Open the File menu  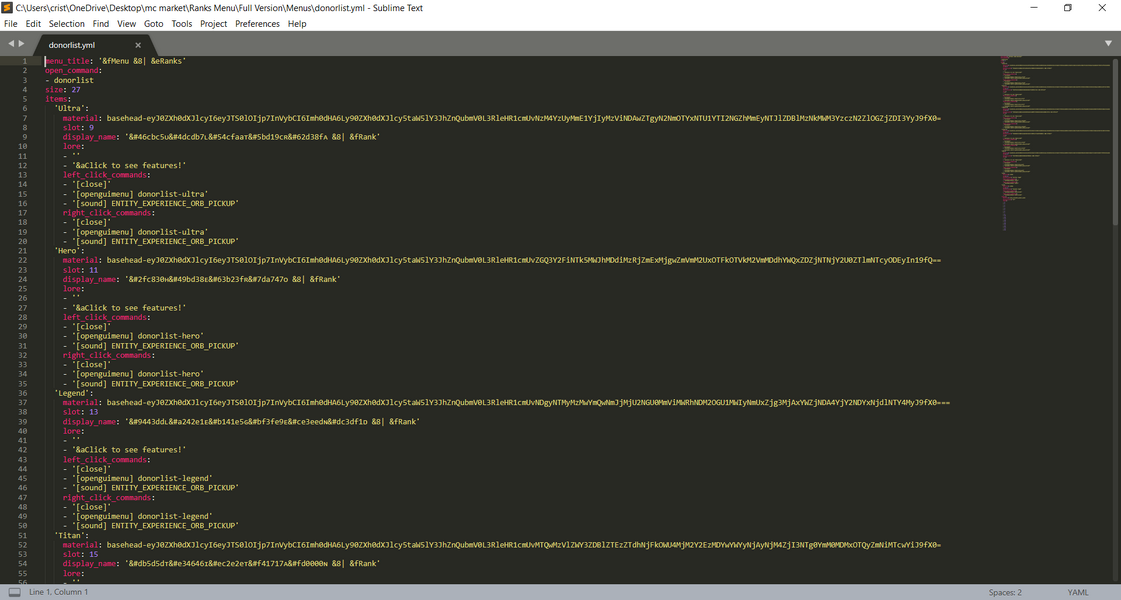(x=11, y=24)
